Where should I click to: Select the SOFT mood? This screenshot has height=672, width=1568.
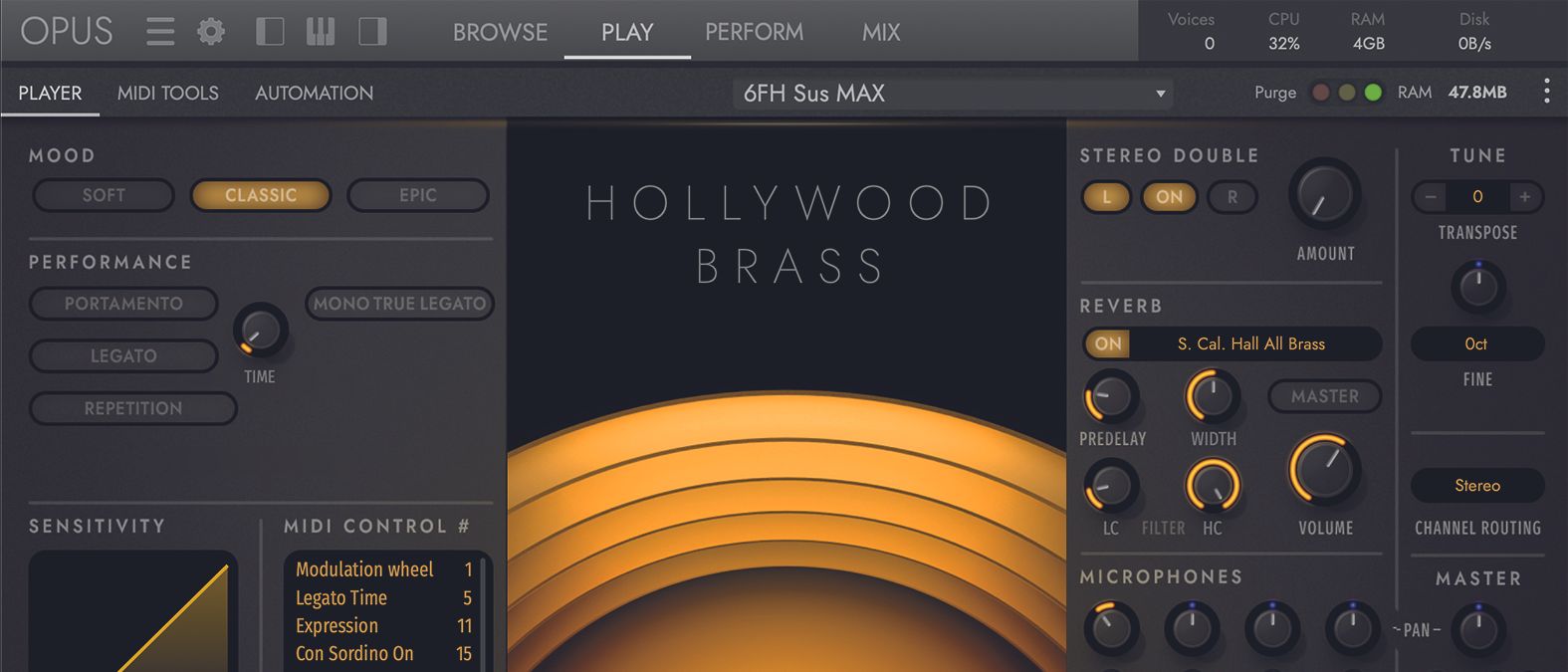click(104, 195)
